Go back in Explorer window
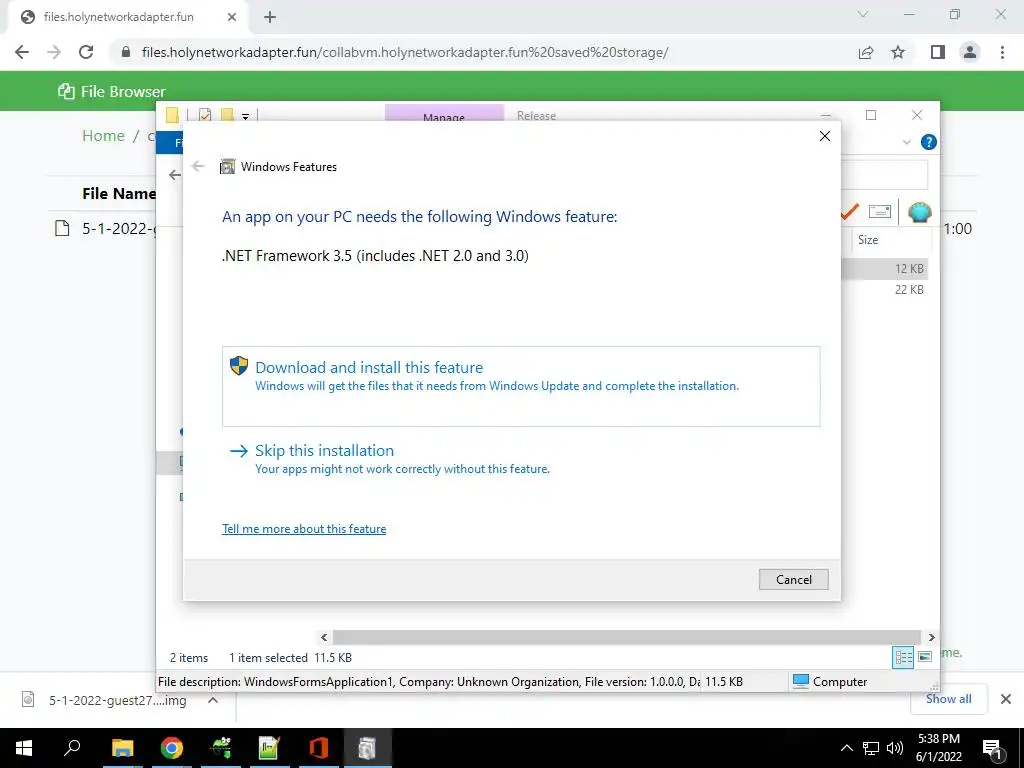This screenshot has height=768, width=1024. click(174, 175)
